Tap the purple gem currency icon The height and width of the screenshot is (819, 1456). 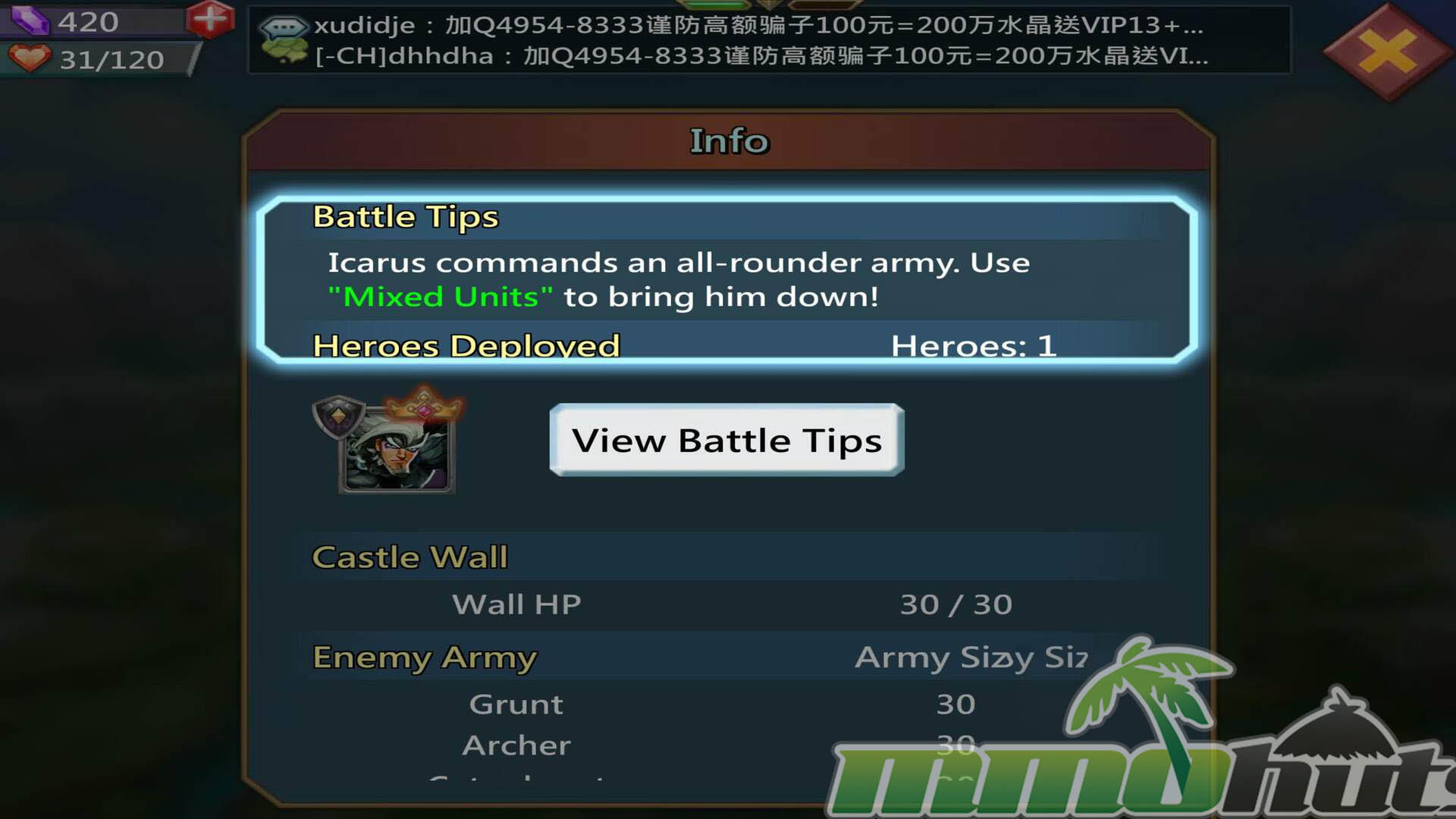pos(30,20)
